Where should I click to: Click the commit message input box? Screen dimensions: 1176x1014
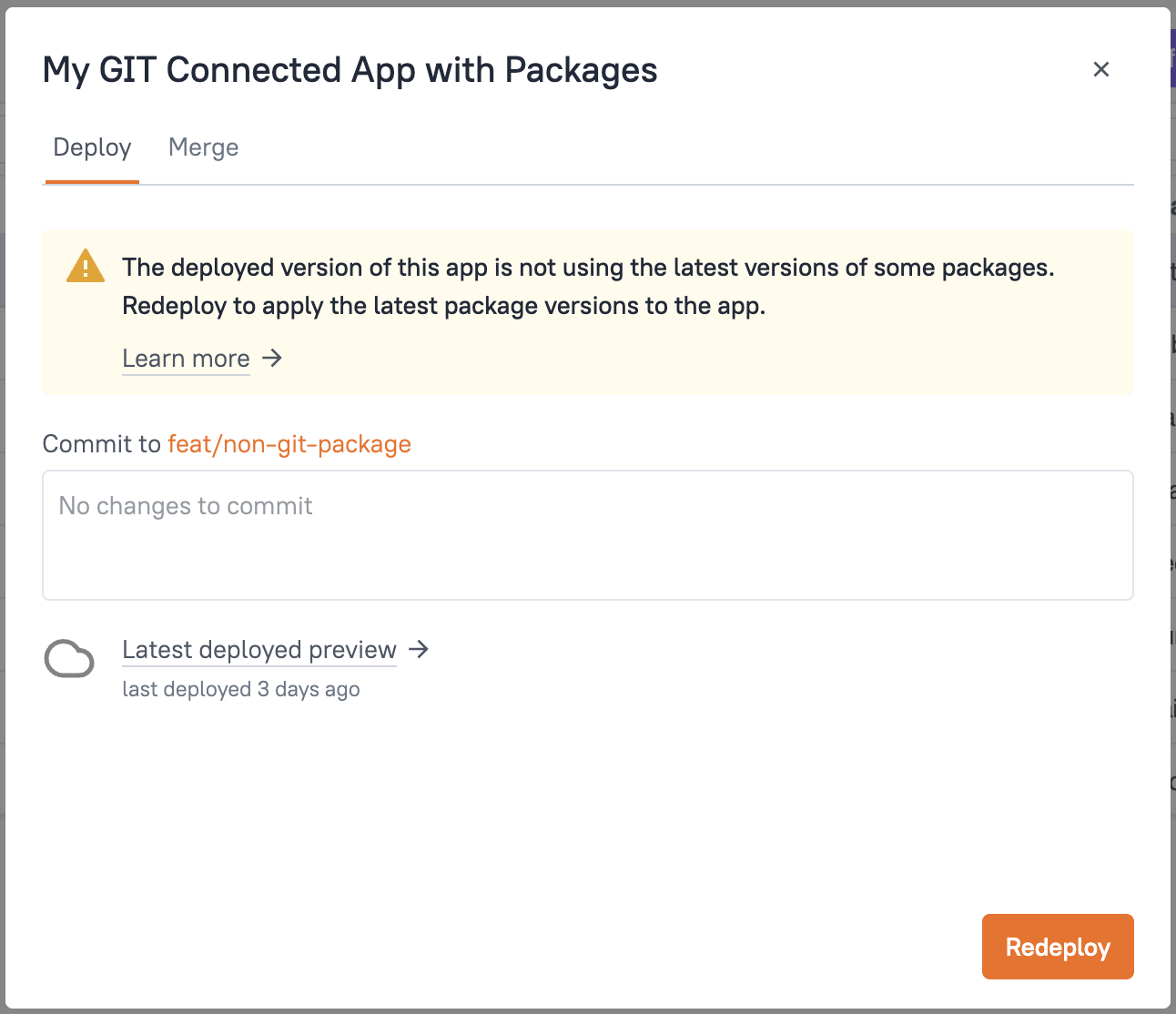click(588, 535)
